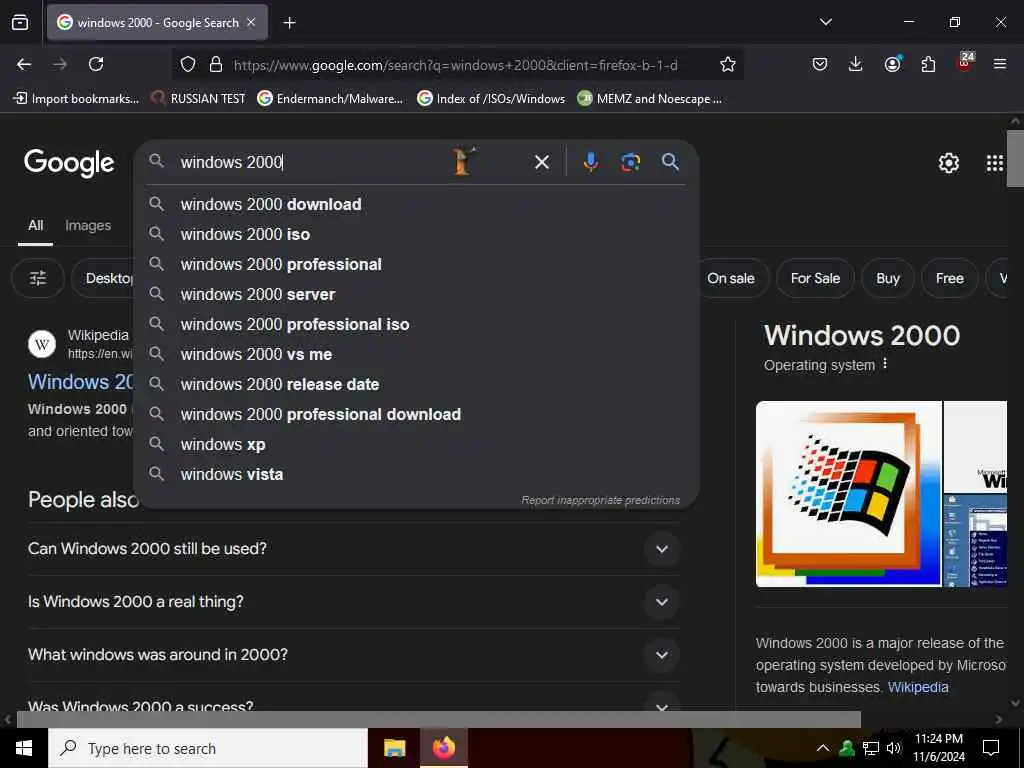
Task: Open the list all tabs dropdown arrow
Action: [x=825, y=22]
